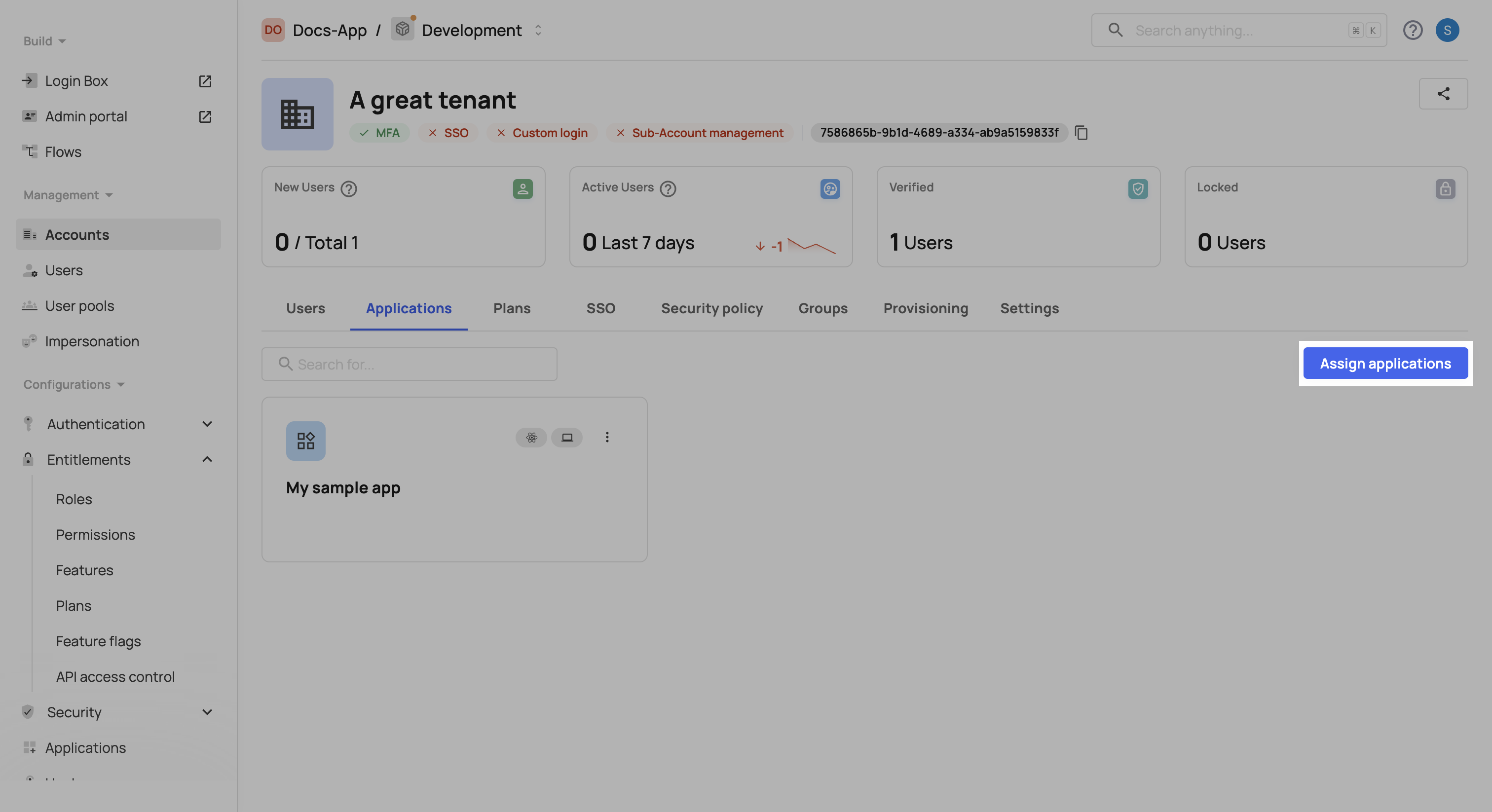1492x812 pixels.
Task: Click the share icon button
Action: (1443, 94)
